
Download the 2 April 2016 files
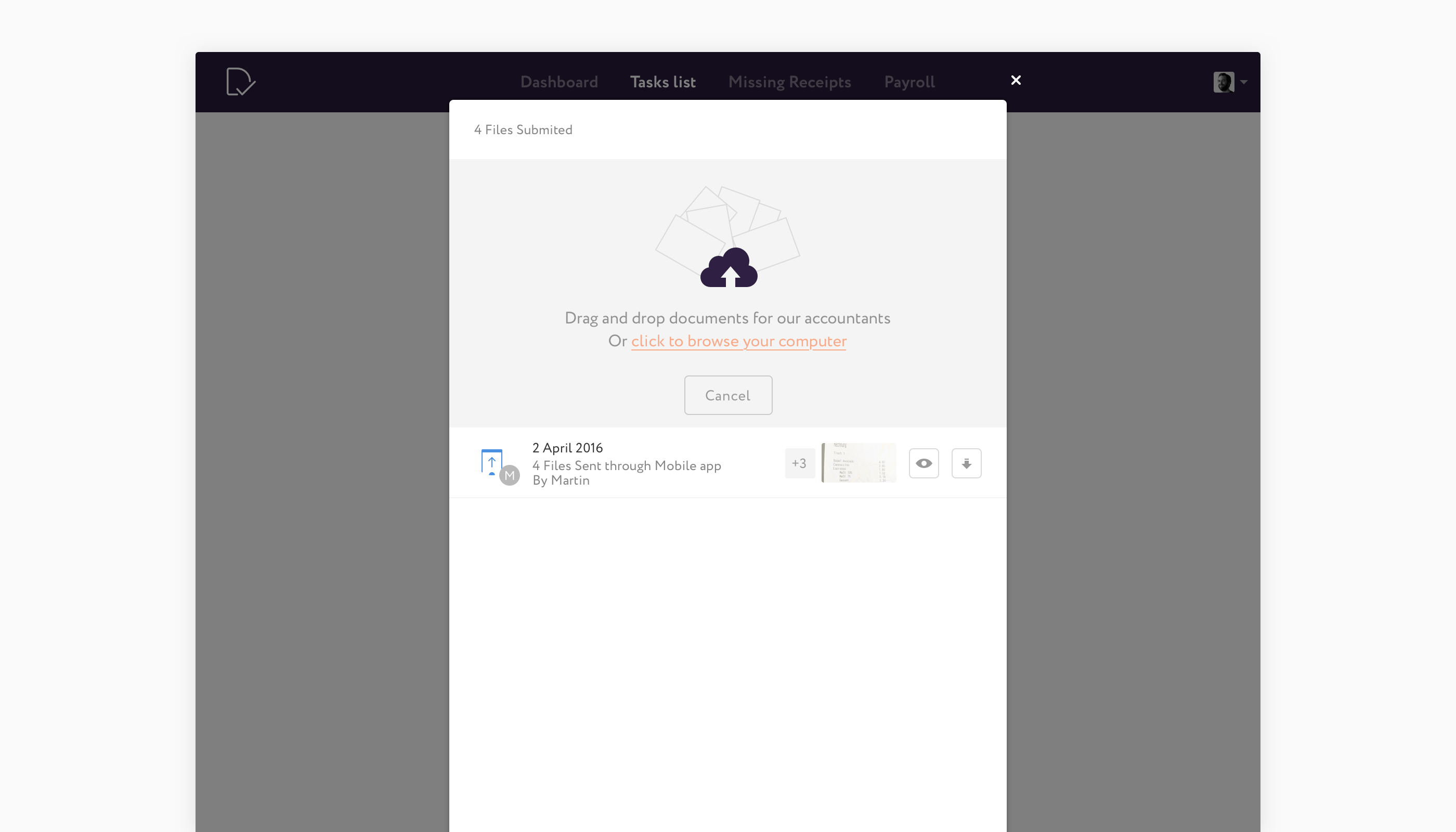tap(966, 463)
